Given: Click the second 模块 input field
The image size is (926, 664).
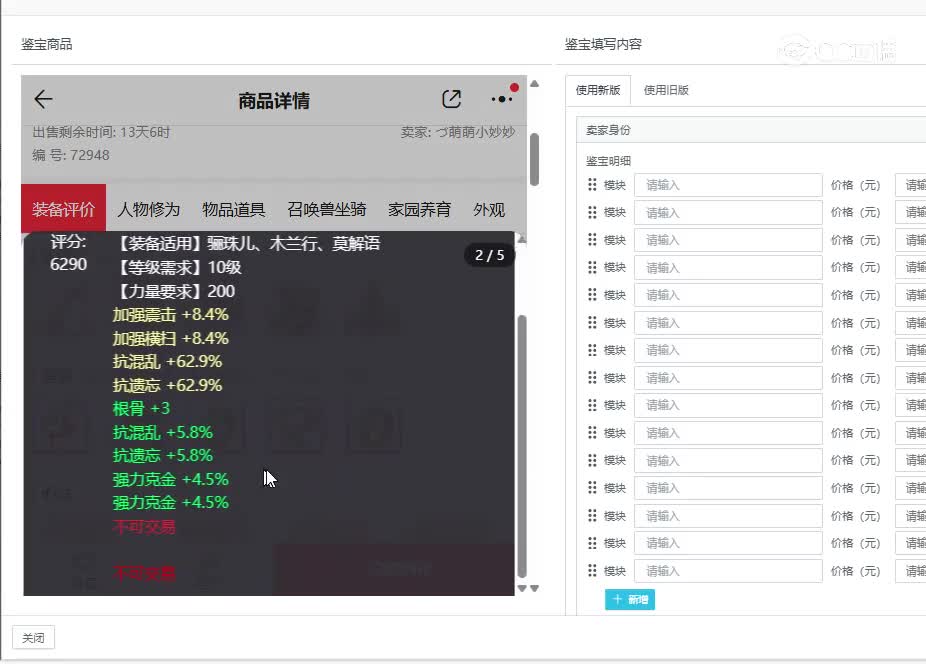Looking at the screenshot, I should 728,213.
